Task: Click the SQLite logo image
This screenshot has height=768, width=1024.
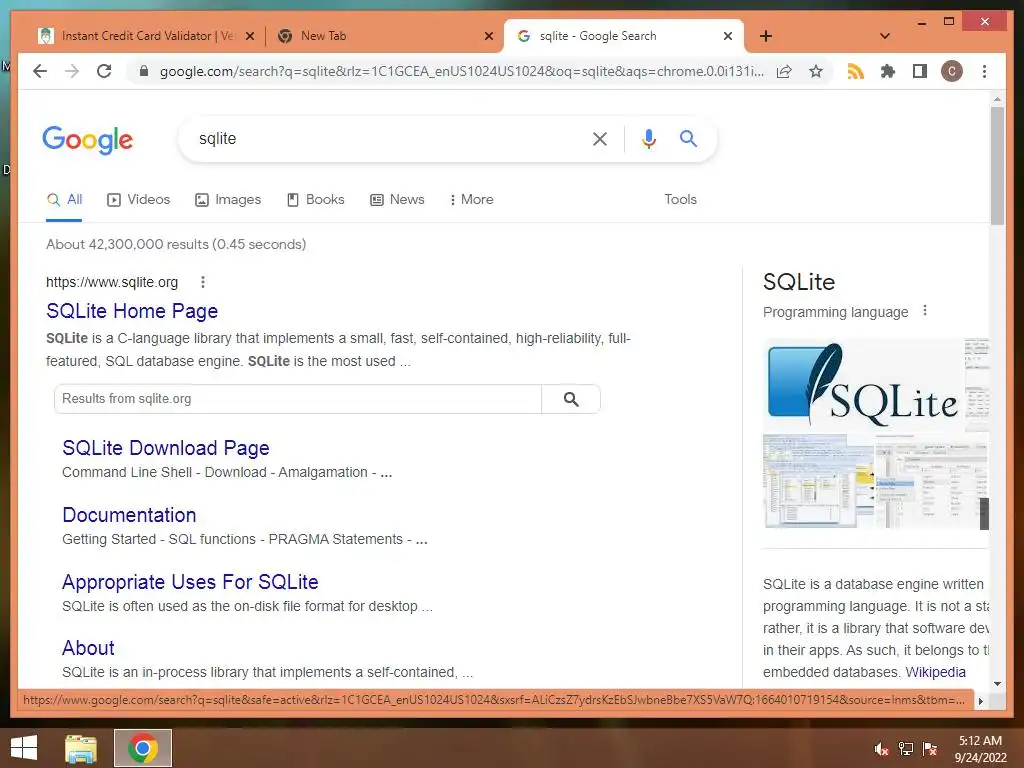Action: coord(863,385)
